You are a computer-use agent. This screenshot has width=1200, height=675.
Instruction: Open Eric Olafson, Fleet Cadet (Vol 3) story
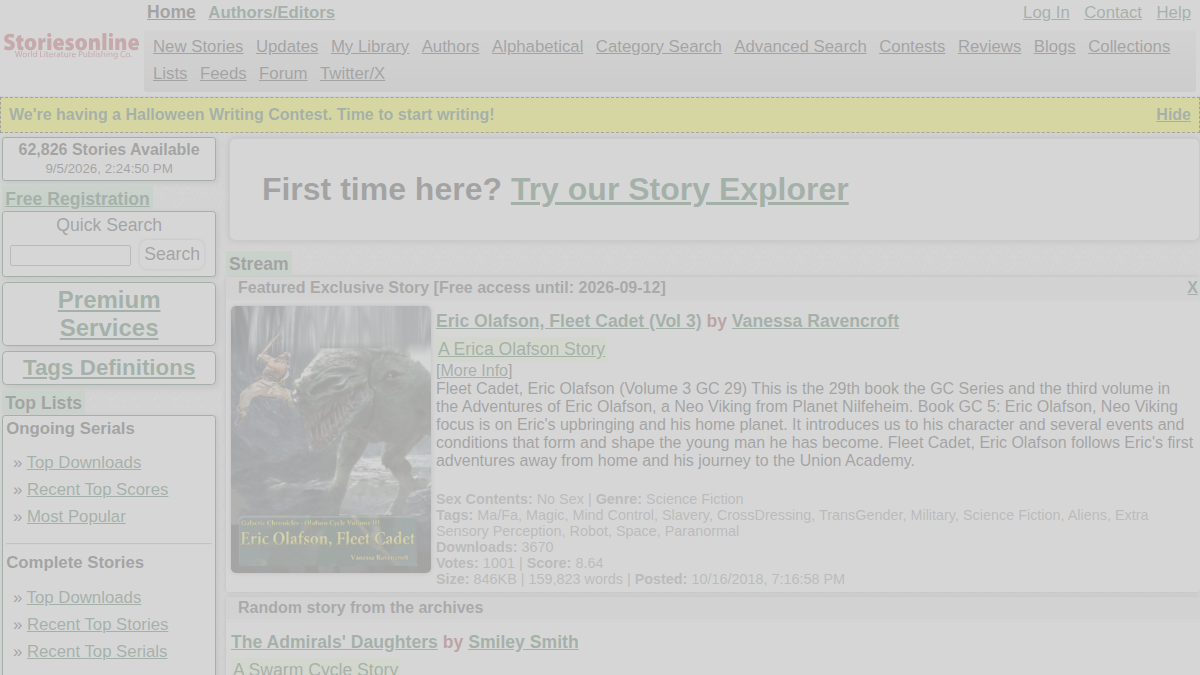(568, 321)
